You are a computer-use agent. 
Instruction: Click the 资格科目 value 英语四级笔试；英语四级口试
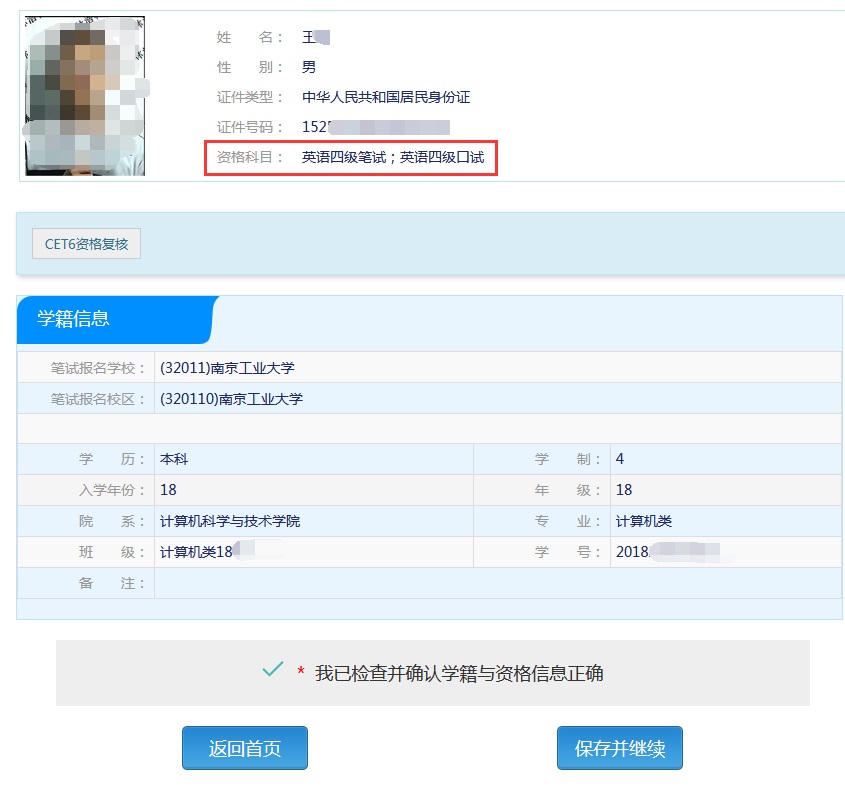click(x=393, y=158)
